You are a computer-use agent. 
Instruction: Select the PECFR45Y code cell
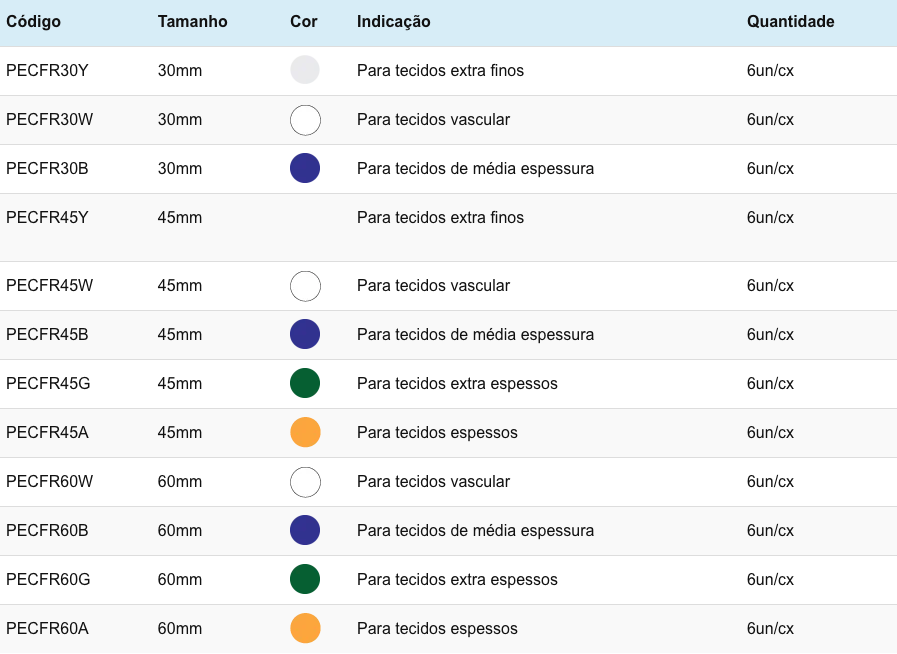point(47,218)
